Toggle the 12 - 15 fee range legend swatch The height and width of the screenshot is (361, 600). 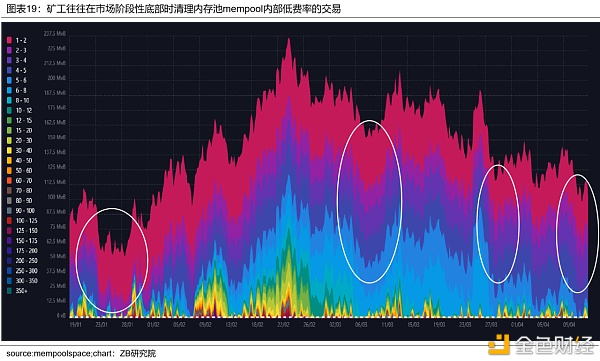click(x=10, y=120)
